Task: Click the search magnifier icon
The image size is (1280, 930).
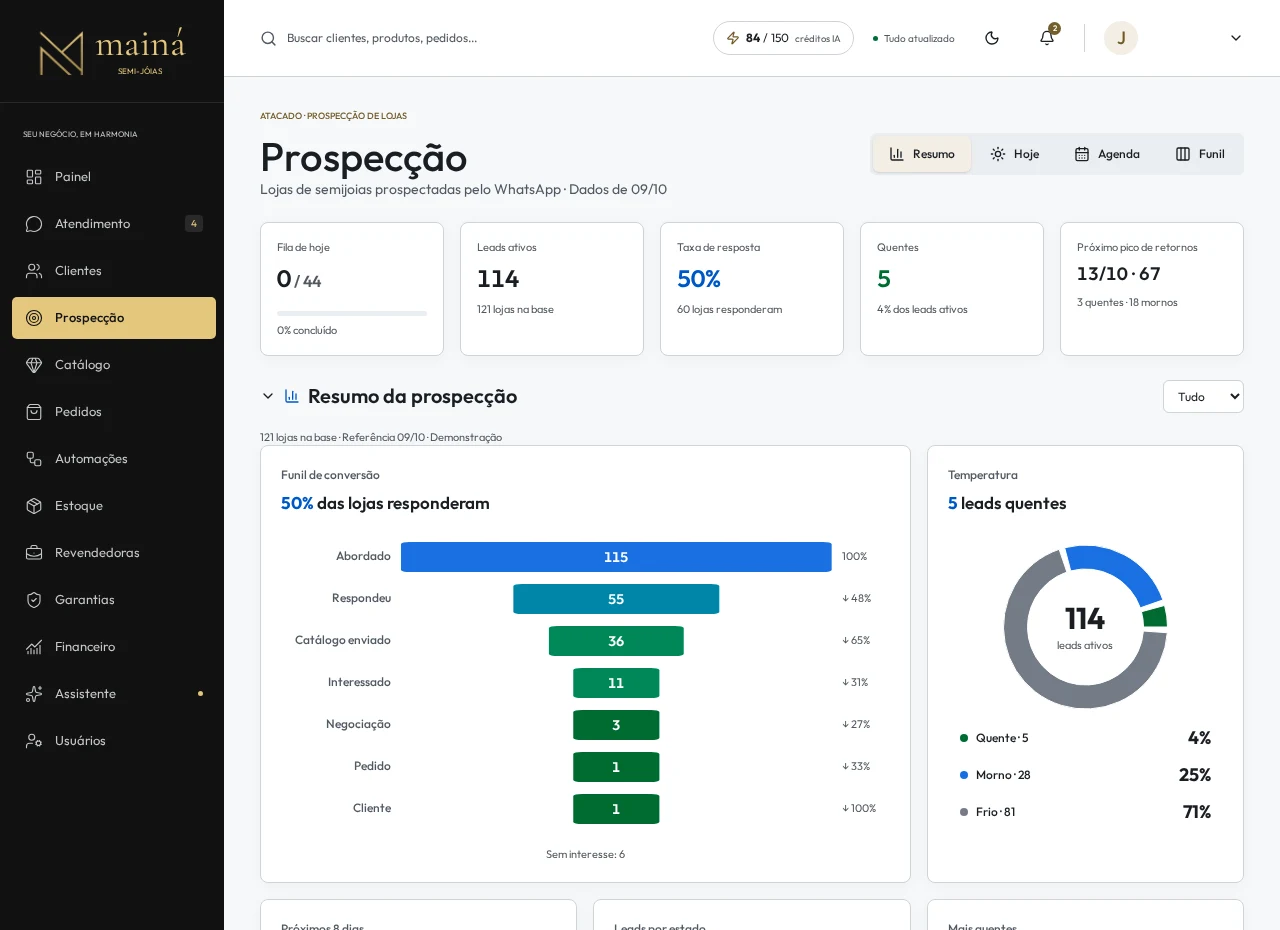Action: click(x=268, y=38)
